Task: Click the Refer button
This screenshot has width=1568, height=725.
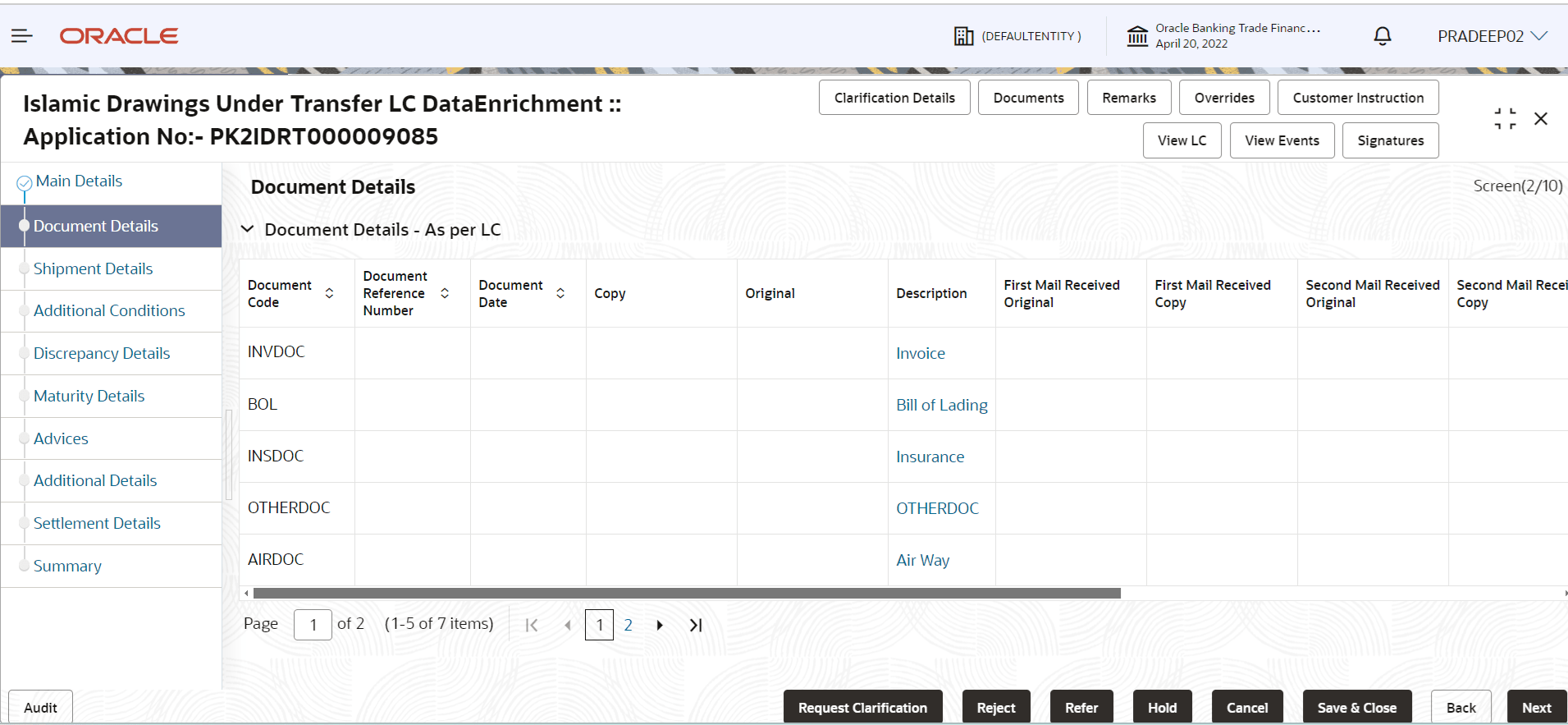Action: pos(1081,707)
